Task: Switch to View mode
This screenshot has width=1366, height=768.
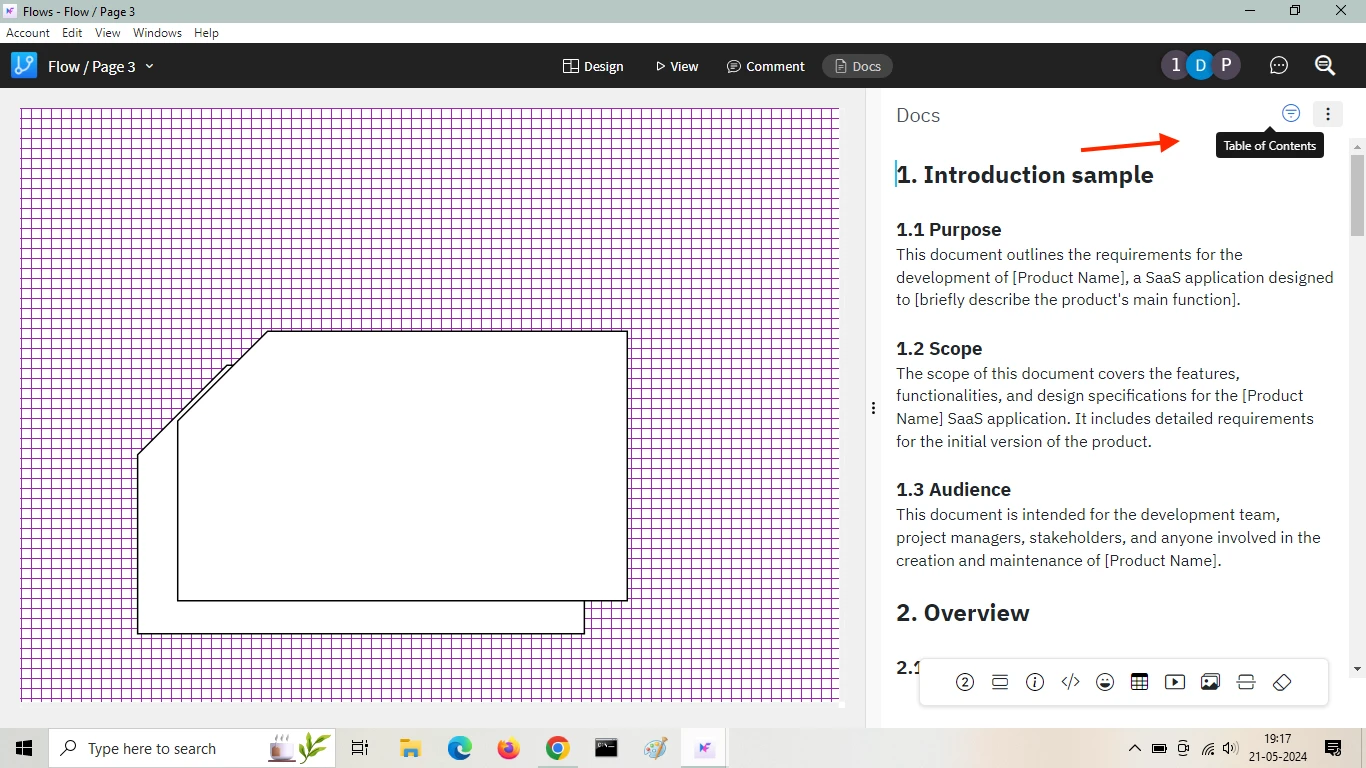Action: [676, 66]
